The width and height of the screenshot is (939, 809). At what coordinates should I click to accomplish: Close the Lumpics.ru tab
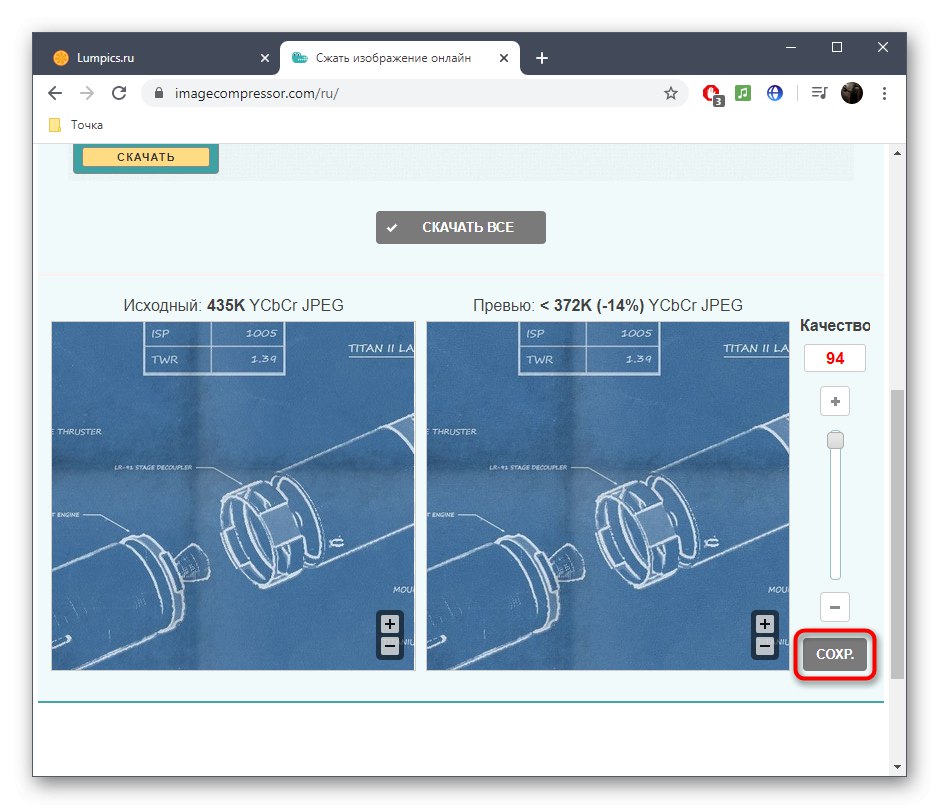(x=265, y=58)
